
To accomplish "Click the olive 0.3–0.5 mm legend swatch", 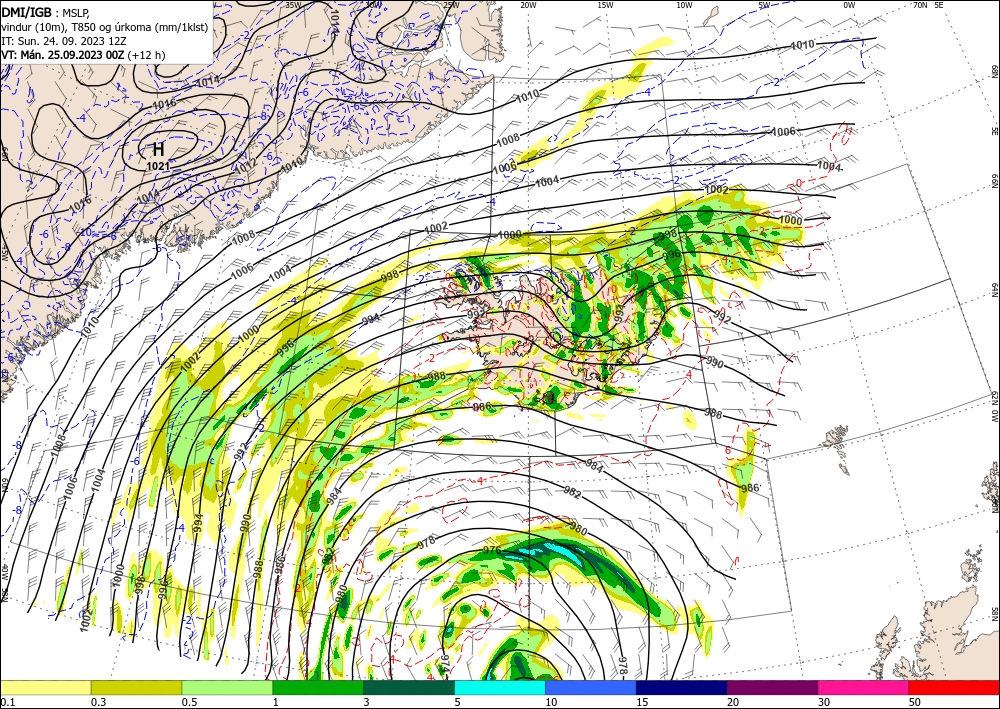I will click(x=136, y=687).
